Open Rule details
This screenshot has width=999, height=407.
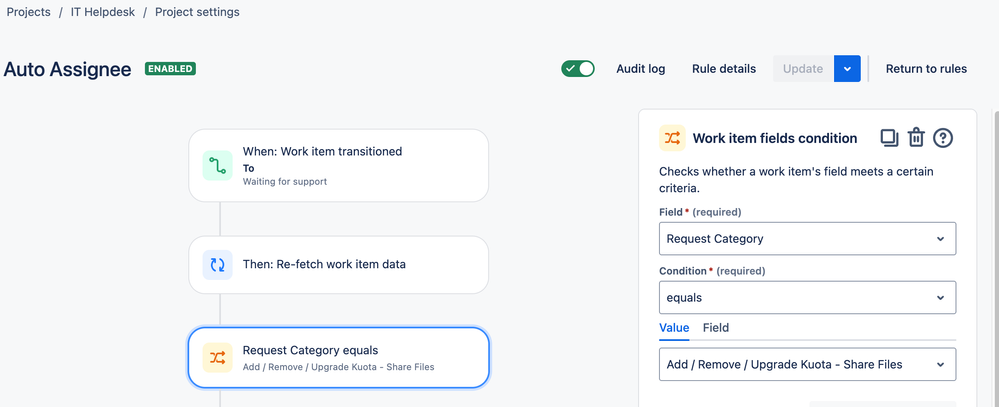coord(724,69)
